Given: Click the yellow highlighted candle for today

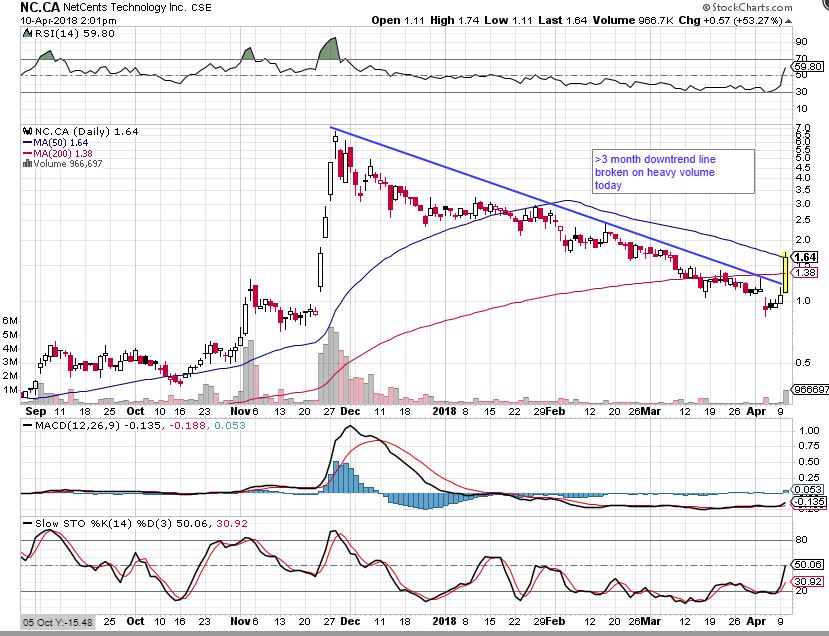Looking at the screenshot, I should [786, 272].
